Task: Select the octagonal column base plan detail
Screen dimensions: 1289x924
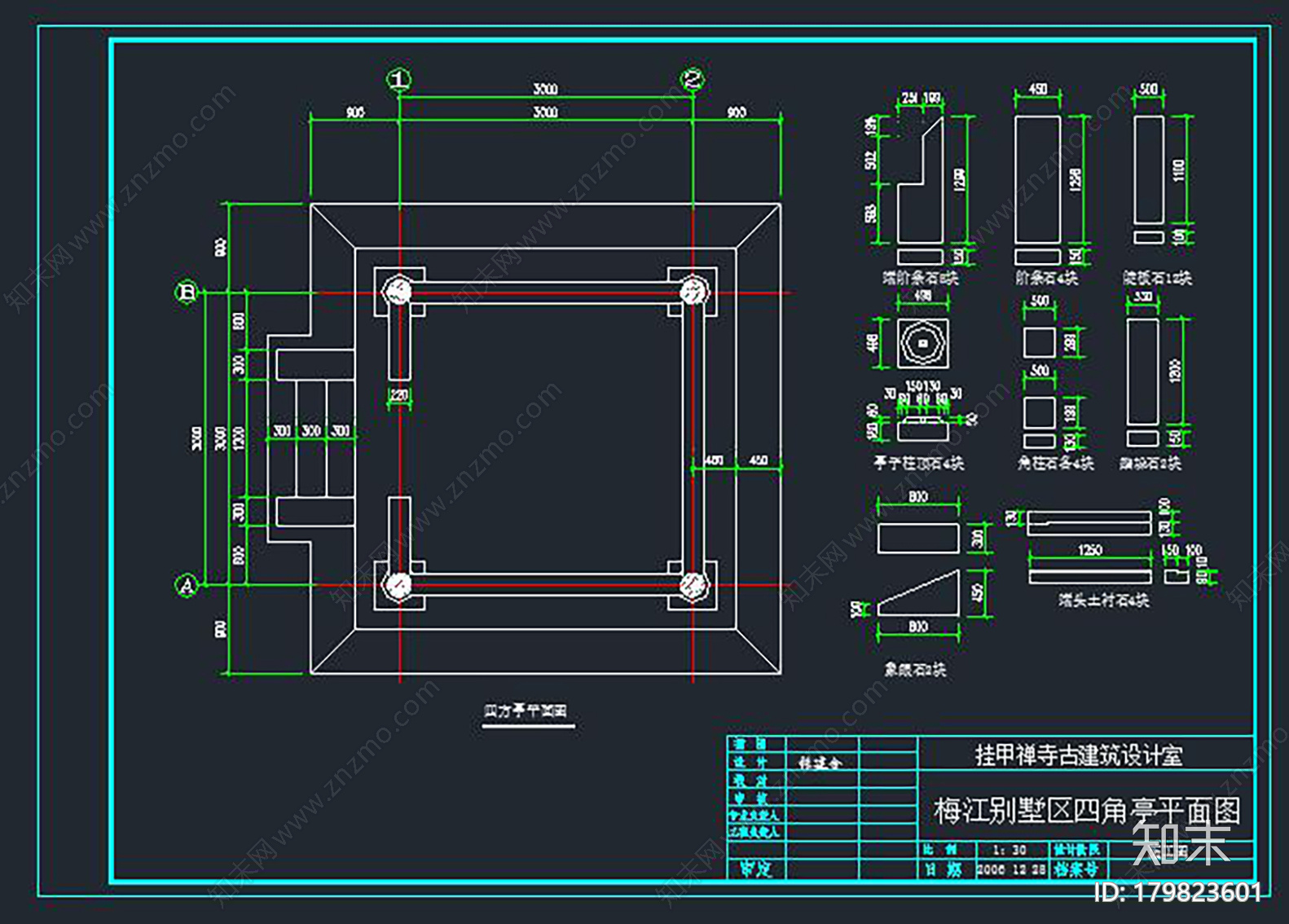Action: click(922, 343)
